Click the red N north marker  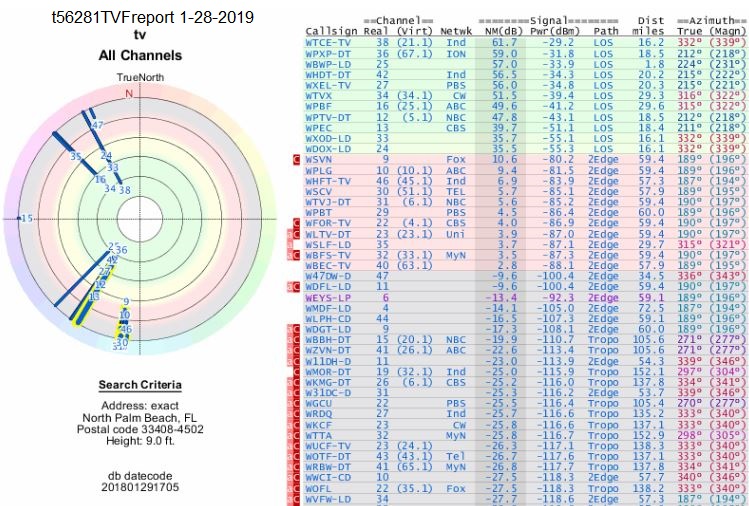pyautogui.click(x=128, y=93)
